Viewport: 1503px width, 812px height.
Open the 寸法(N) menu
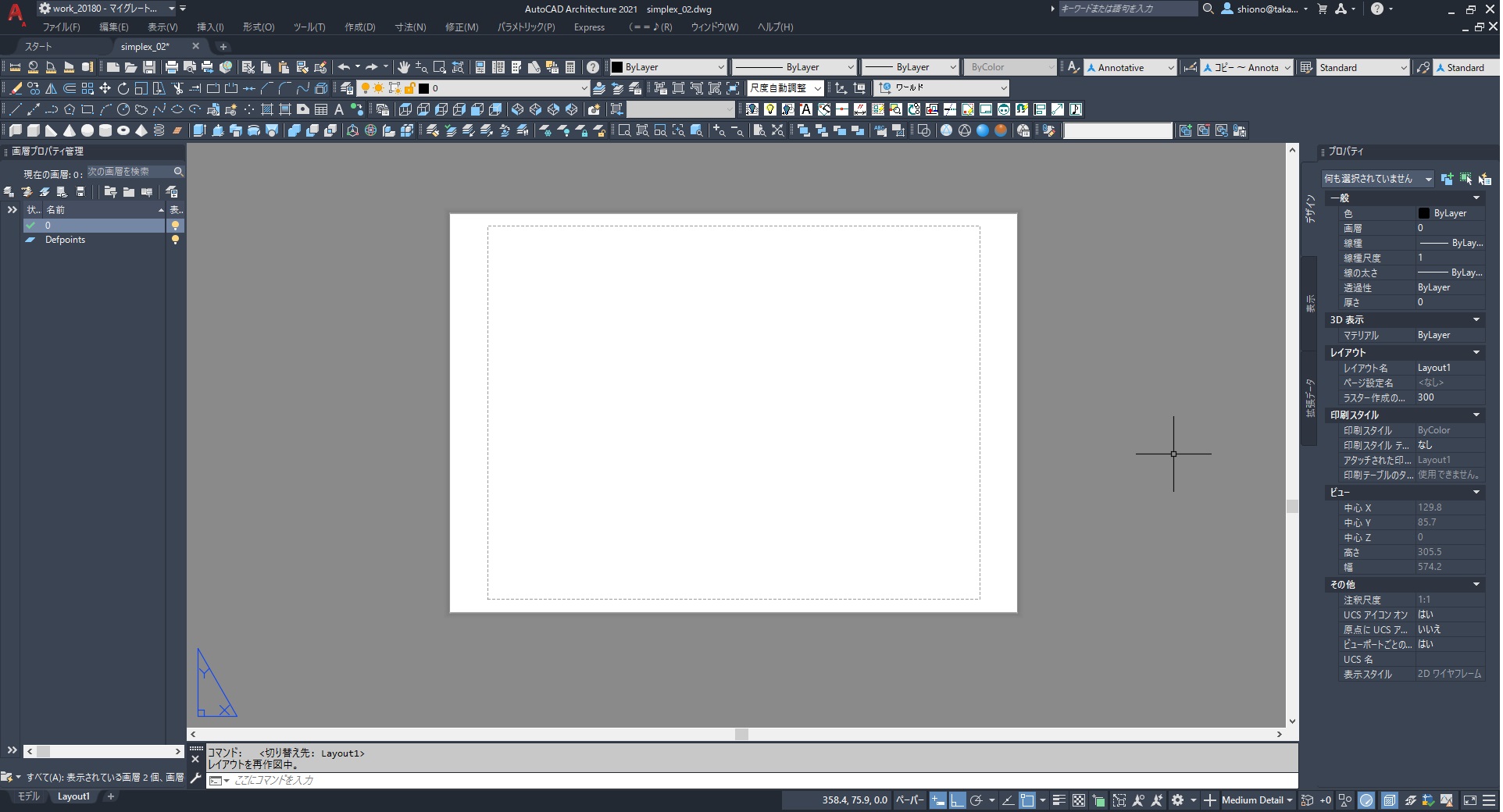coord(410,27)
